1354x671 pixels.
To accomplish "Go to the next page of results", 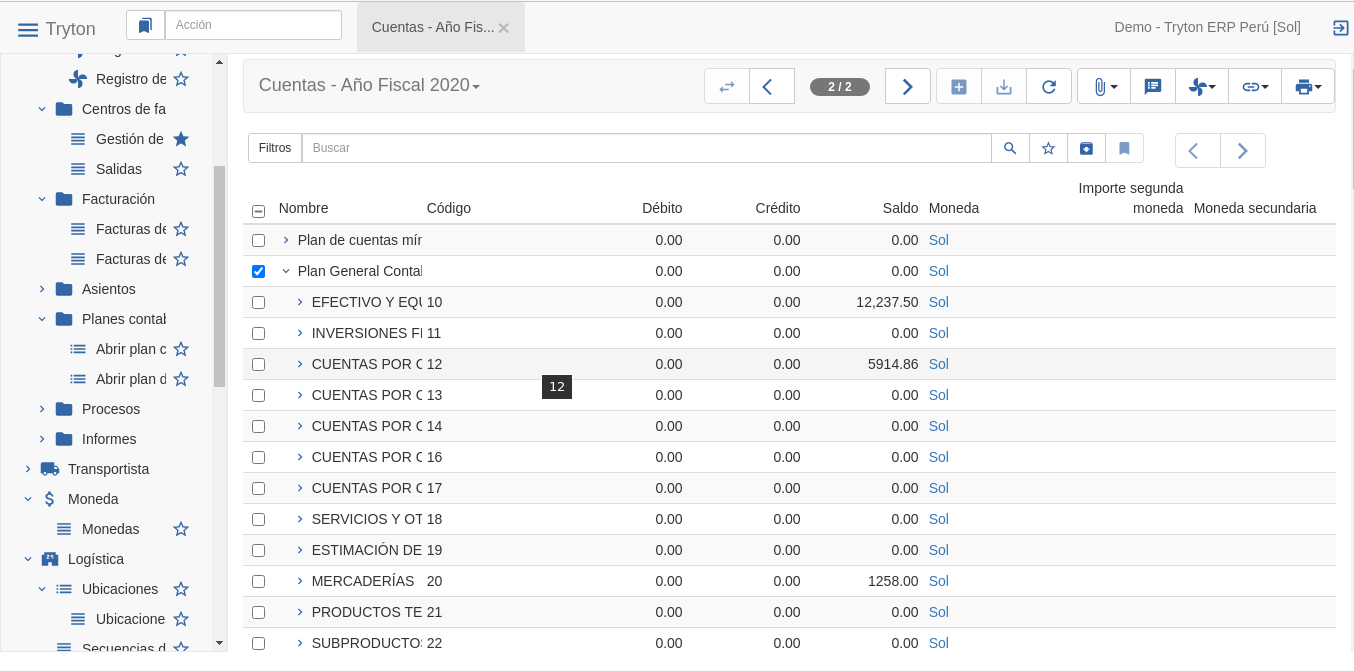I will coord(1243,150).
